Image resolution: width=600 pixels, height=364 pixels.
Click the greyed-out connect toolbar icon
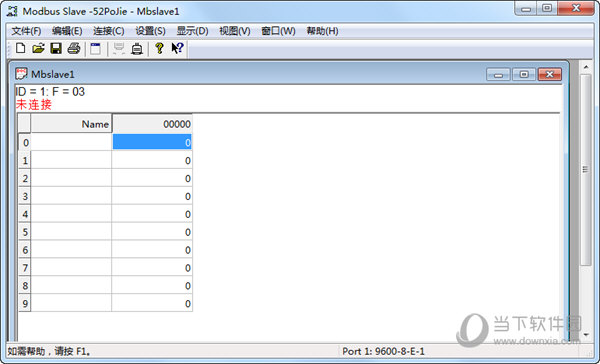click(119, 49)
